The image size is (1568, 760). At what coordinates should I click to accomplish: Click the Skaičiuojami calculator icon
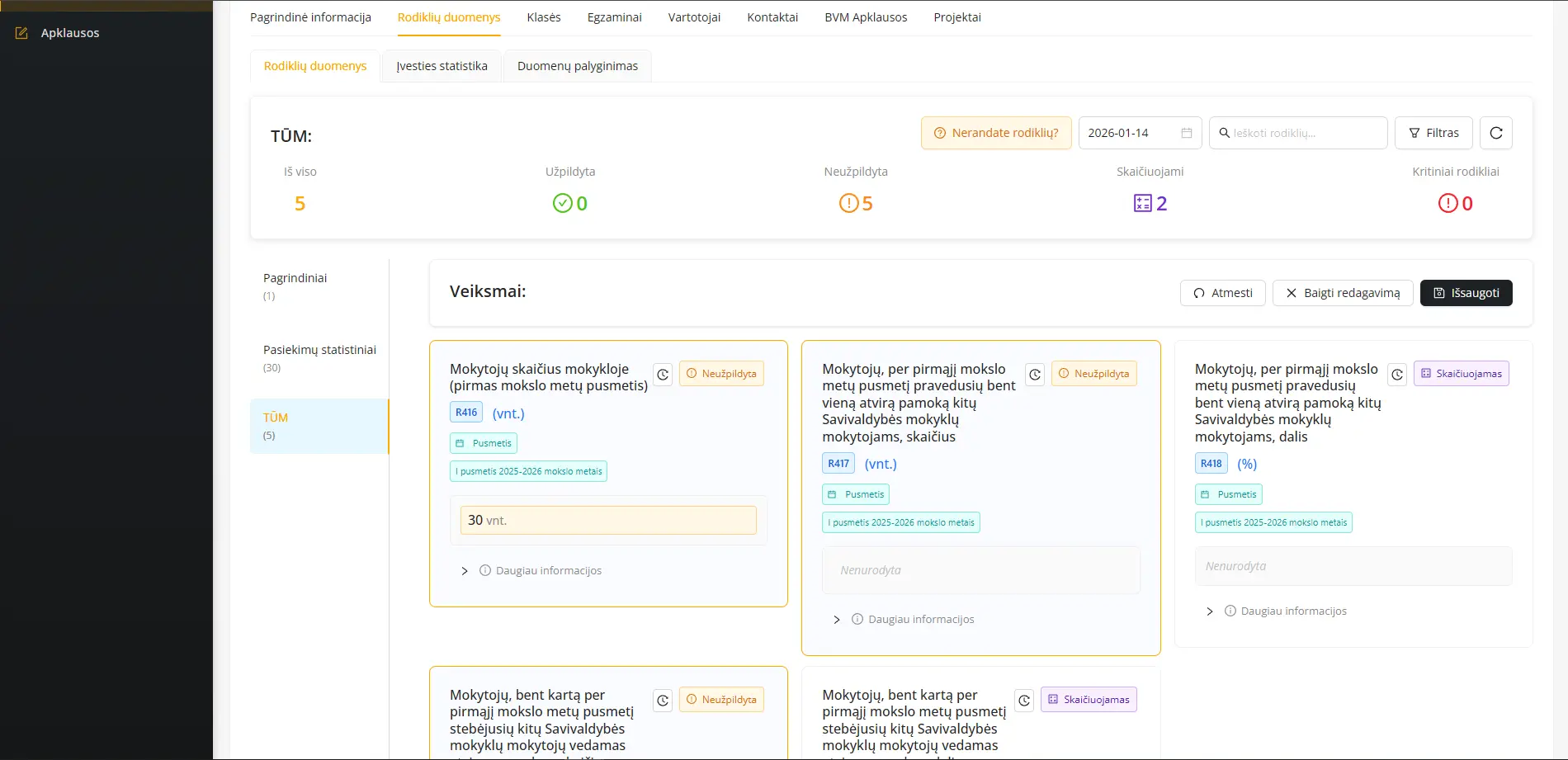(x=1142, y=203)
